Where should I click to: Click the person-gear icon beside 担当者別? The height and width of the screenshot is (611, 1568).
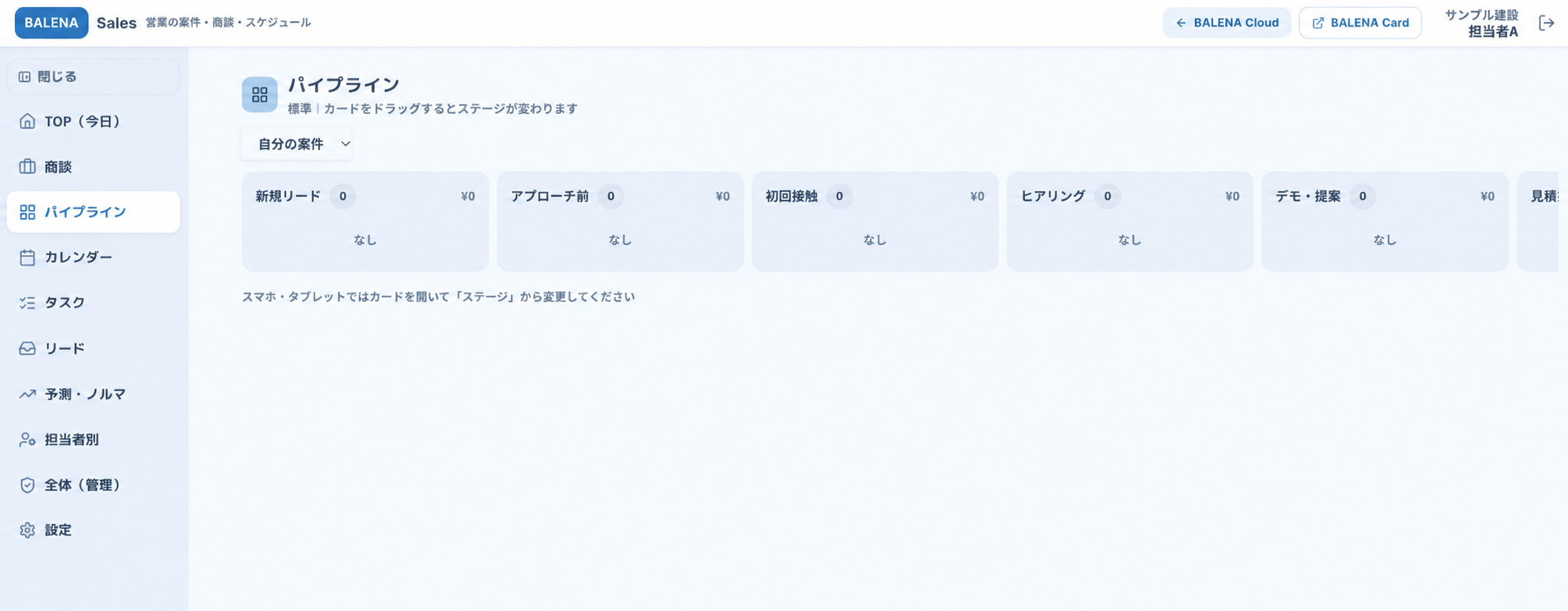click(27, 439)
